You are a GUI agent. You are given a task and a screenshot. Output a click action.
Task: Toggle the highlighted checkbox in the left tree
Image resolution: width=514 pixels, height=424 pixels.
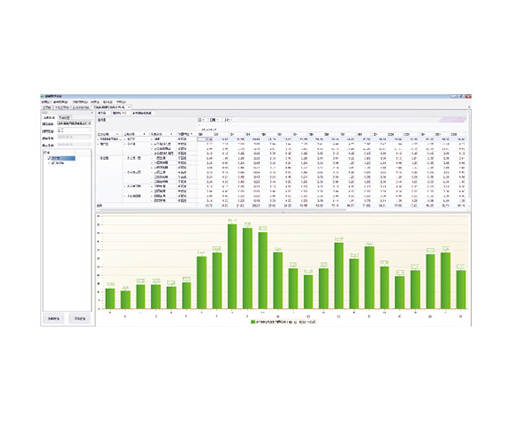click(x=50, y=158)
